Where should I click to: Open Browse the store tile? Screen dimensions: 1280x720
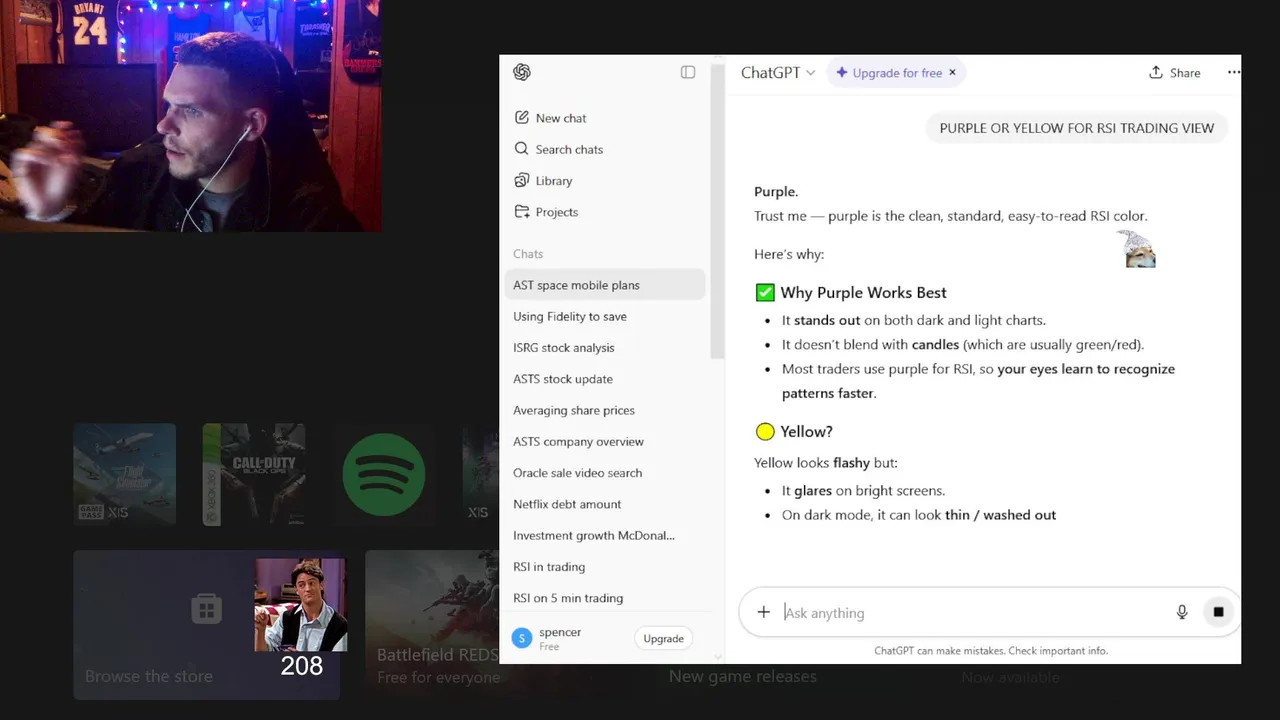[x=206, y=625]
